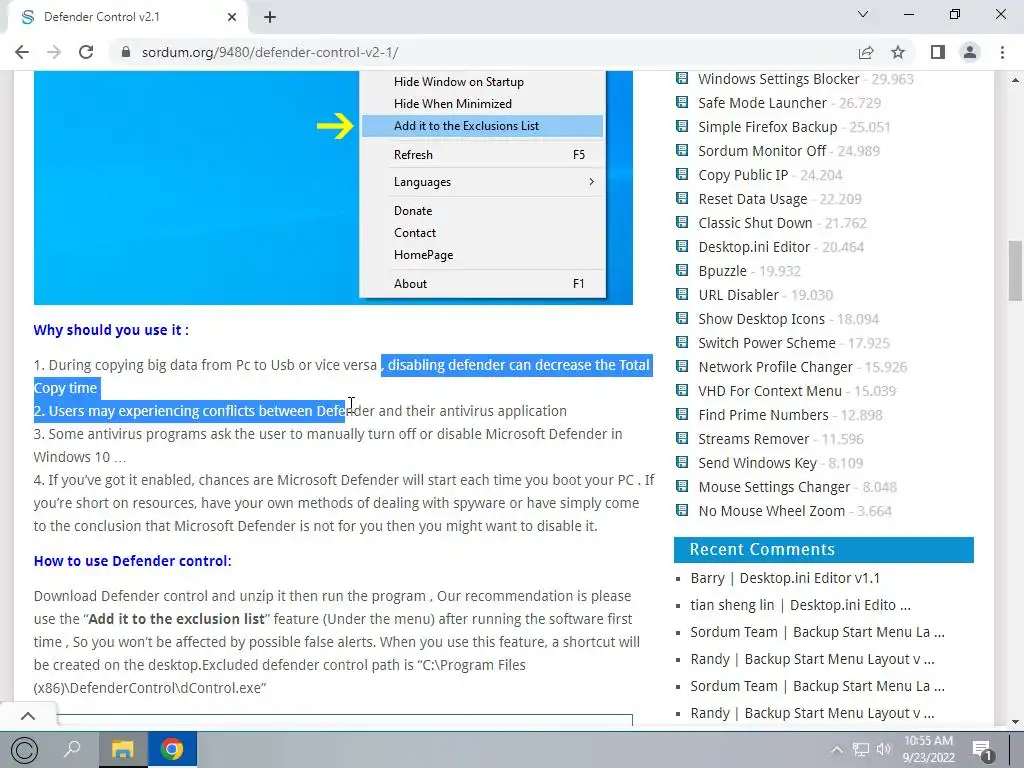Expand the bottom-left downloads chevron

coord(28,716)
